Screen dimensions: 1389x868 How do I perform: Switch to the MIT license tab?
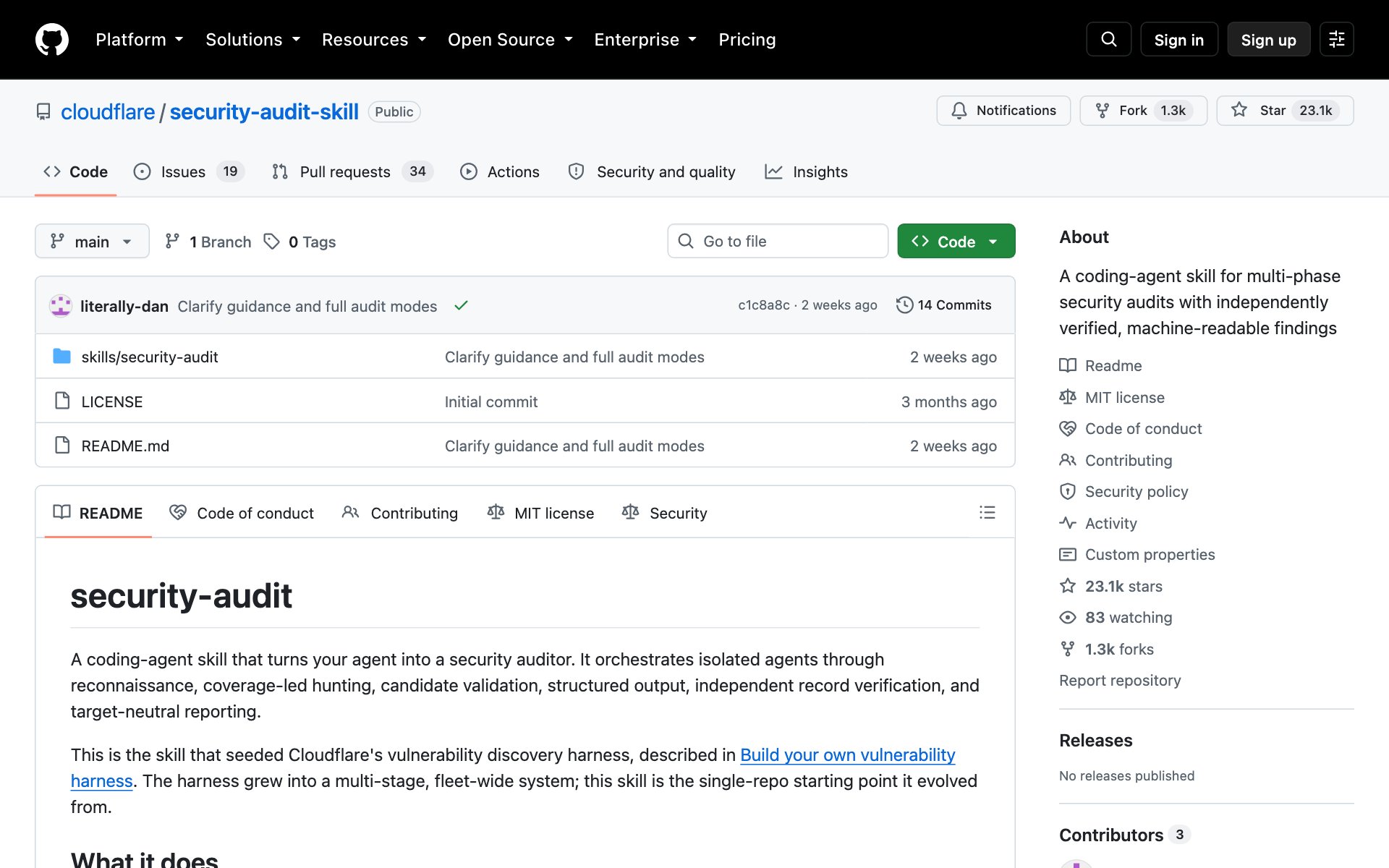[x=541, y=512]
